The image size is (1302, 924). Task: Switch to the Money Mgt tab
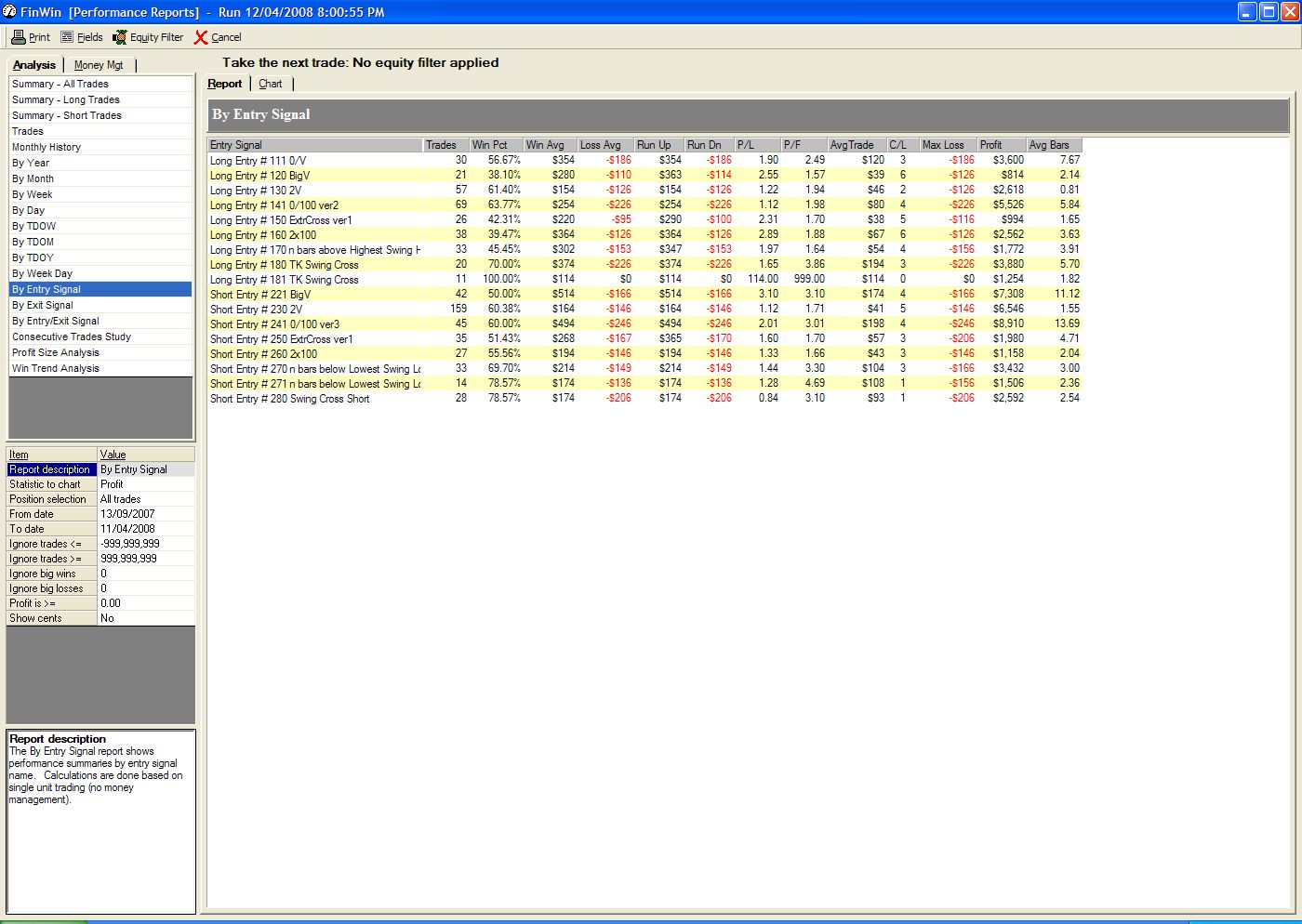99,65
